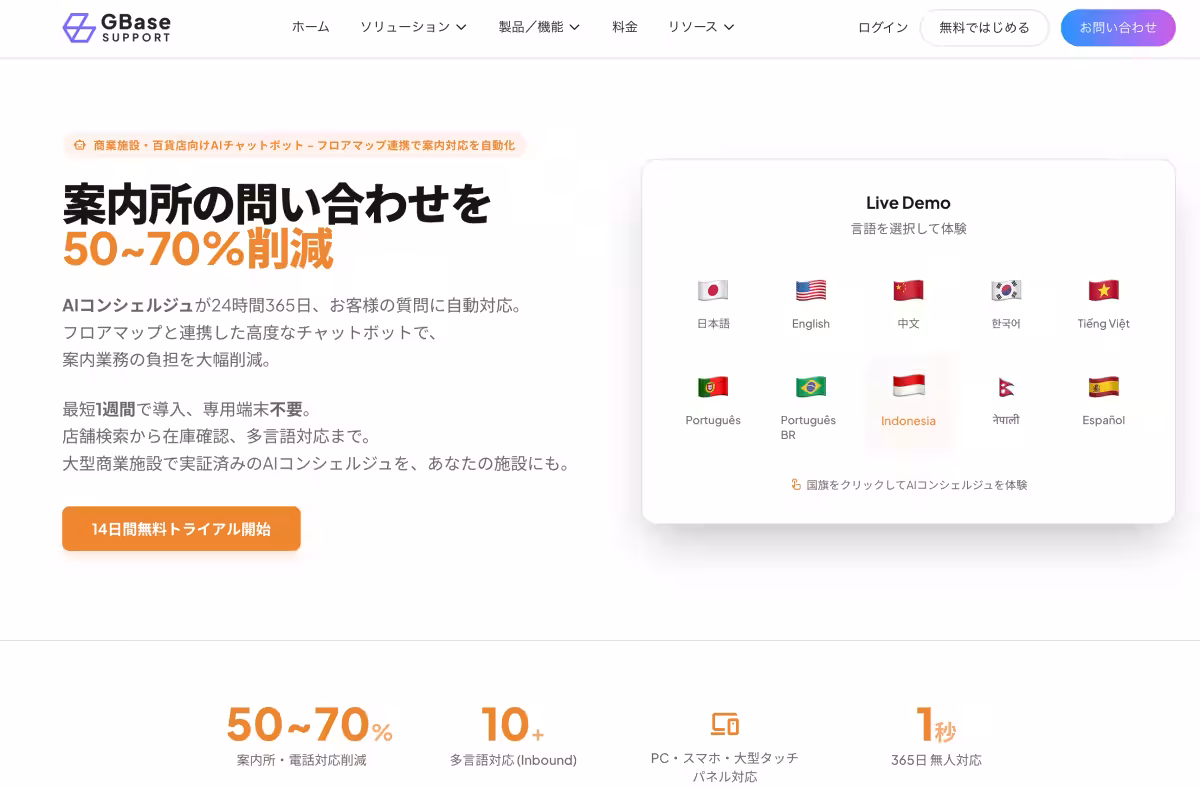This screenshot has width=1200, height=788.
Task: Click the 365日 無人対応 caption
Action: click(x=936, y=761)
